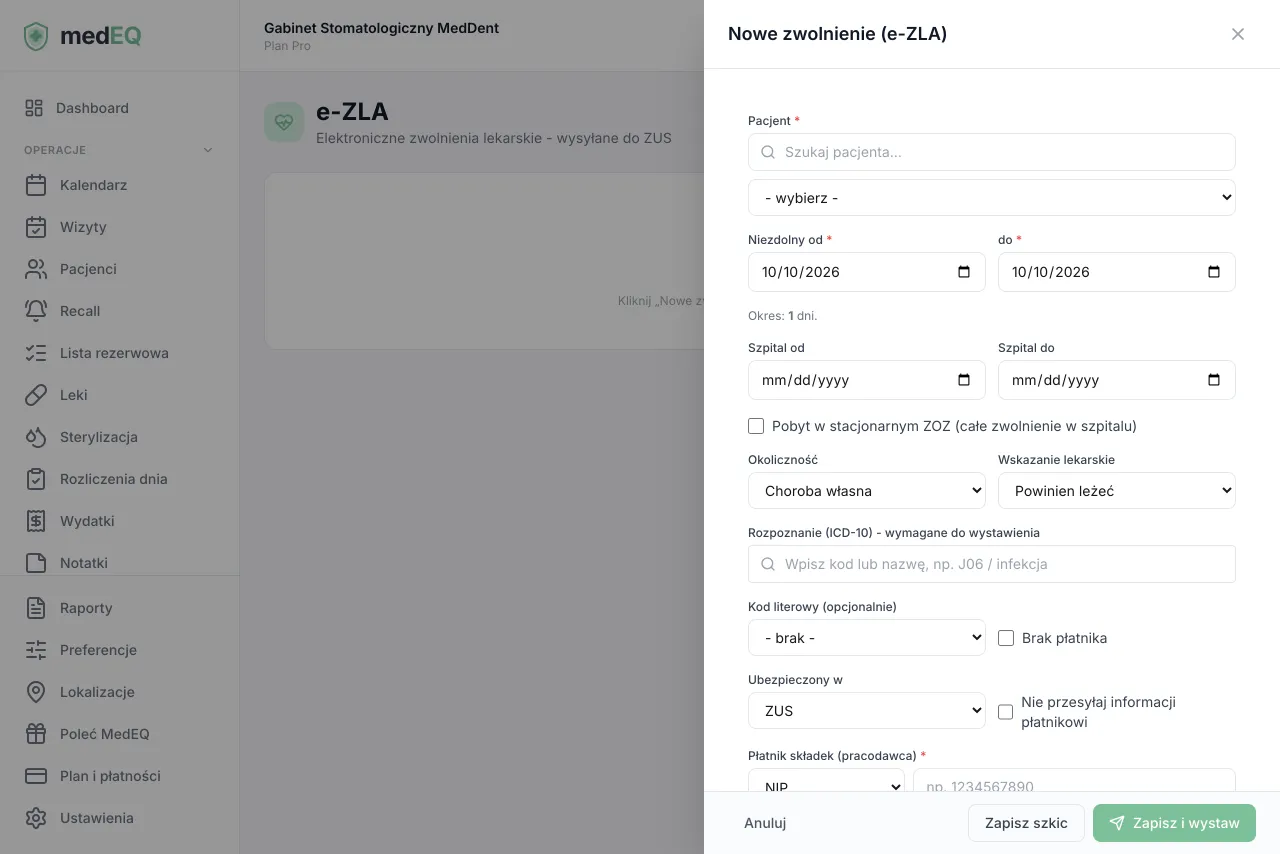The height and width of the screenshot is (854, 1280).
Task: Click the Zapisz i wystaw button
Action: [1174, 823]
